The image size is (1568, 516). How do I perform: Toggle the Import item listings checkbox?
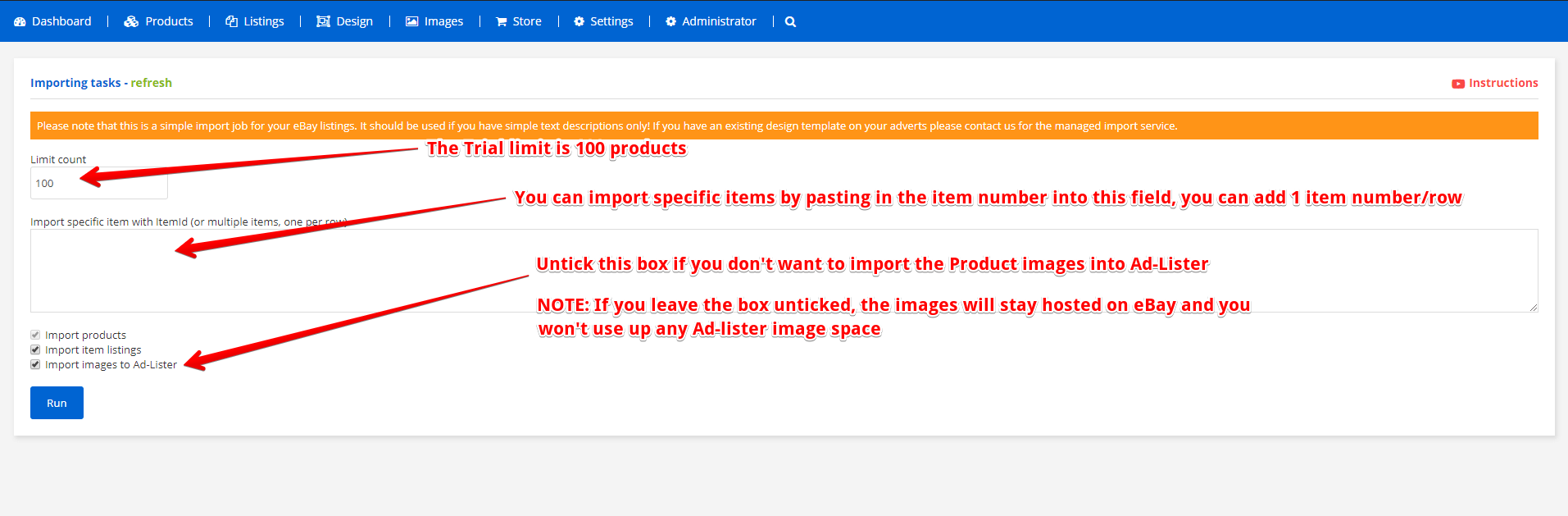35,349
